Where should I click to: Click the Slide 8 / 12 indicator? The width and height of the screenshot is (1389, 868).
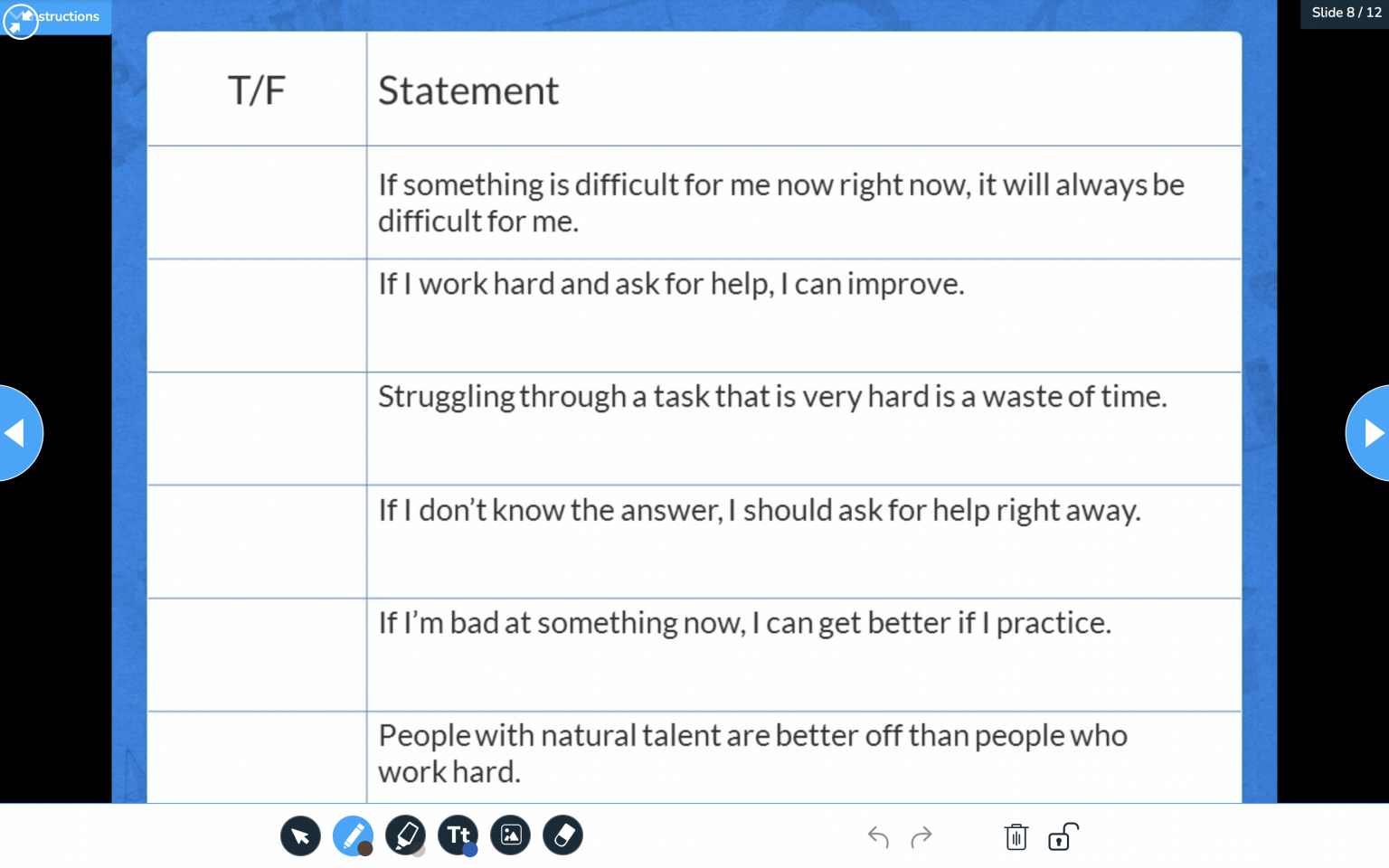pyautogui.click(x=1346, y=13)
